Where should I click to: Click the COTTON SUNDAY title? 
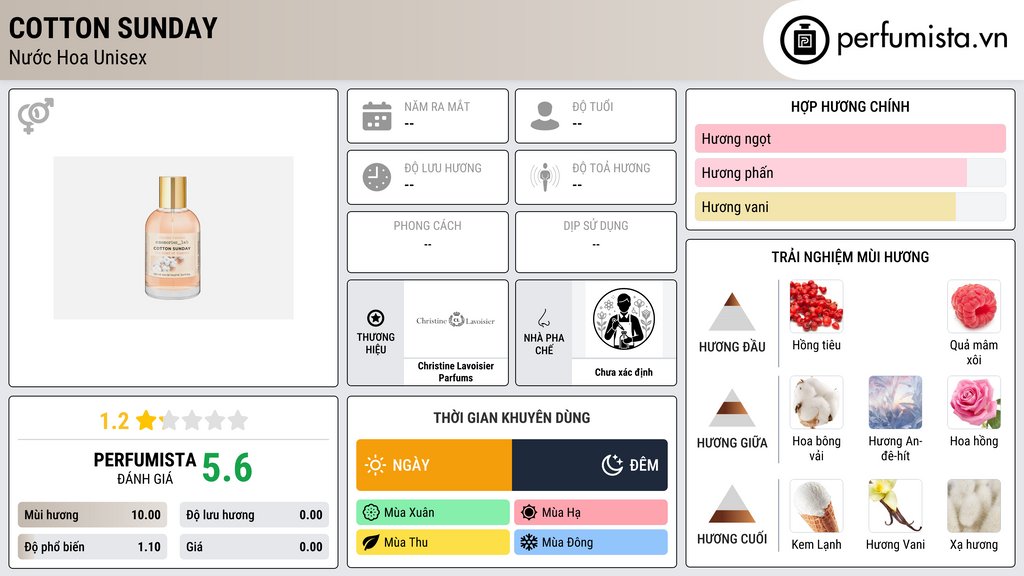click(x=113, y=28)
